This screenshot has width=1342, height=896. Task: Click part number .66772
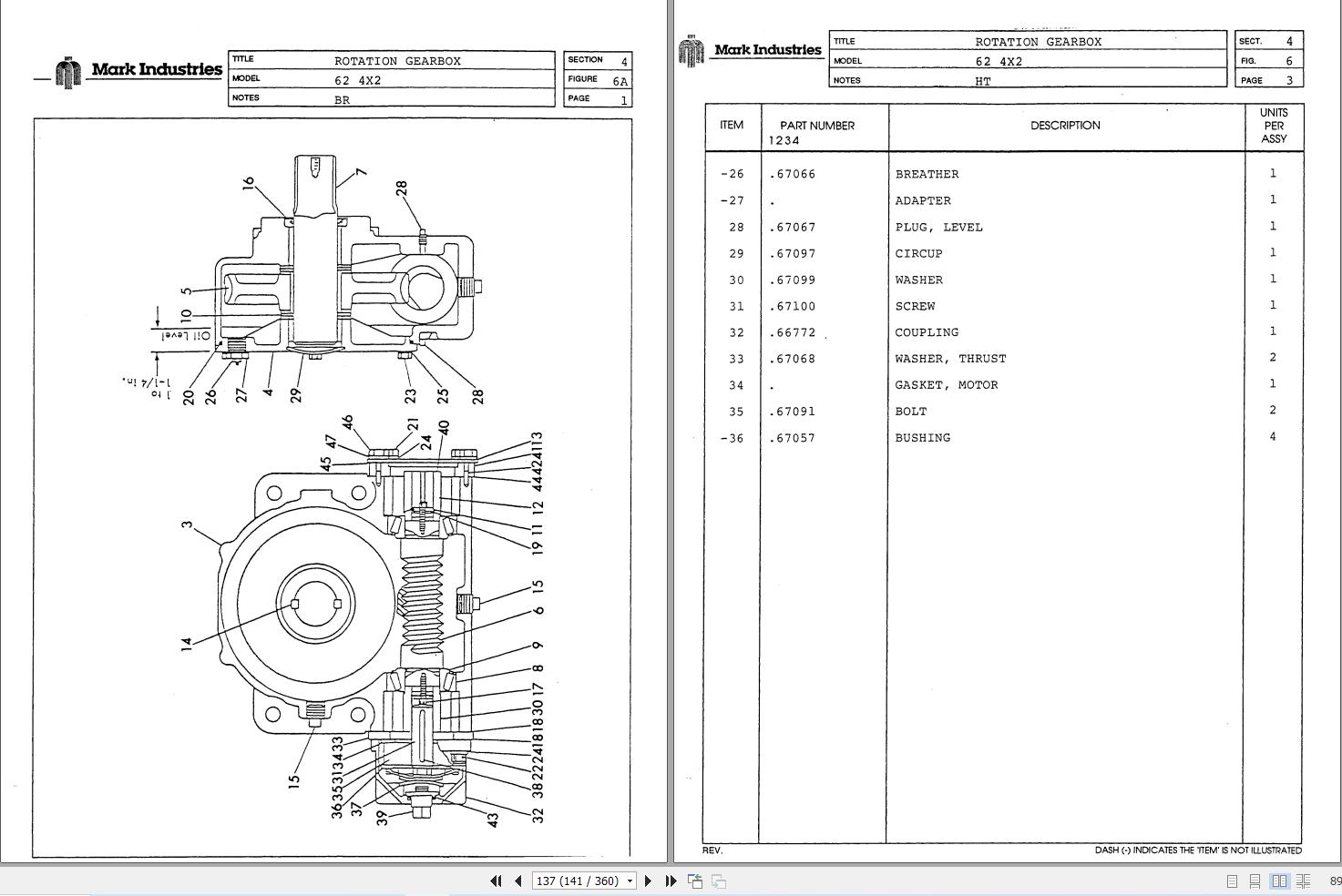click(793, 332)
